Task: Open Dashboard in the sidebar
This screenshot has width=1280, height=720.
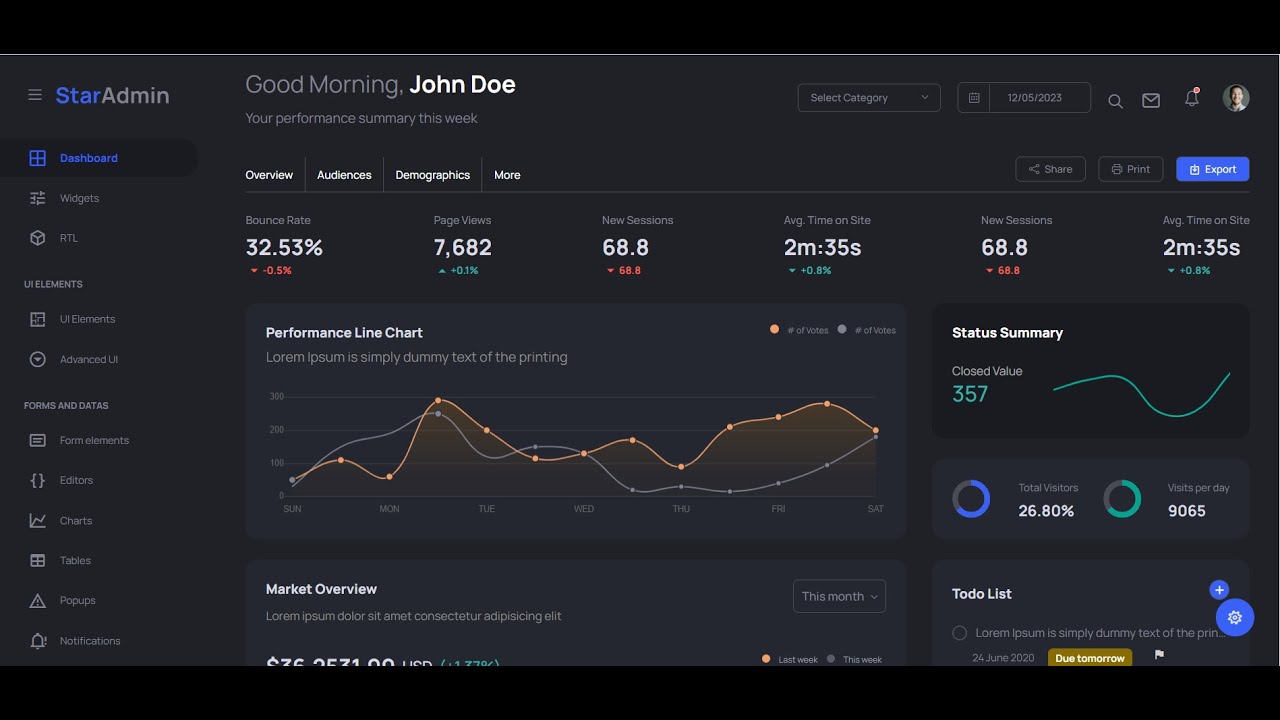Action: pyautogui.click(x=98, y=158)
